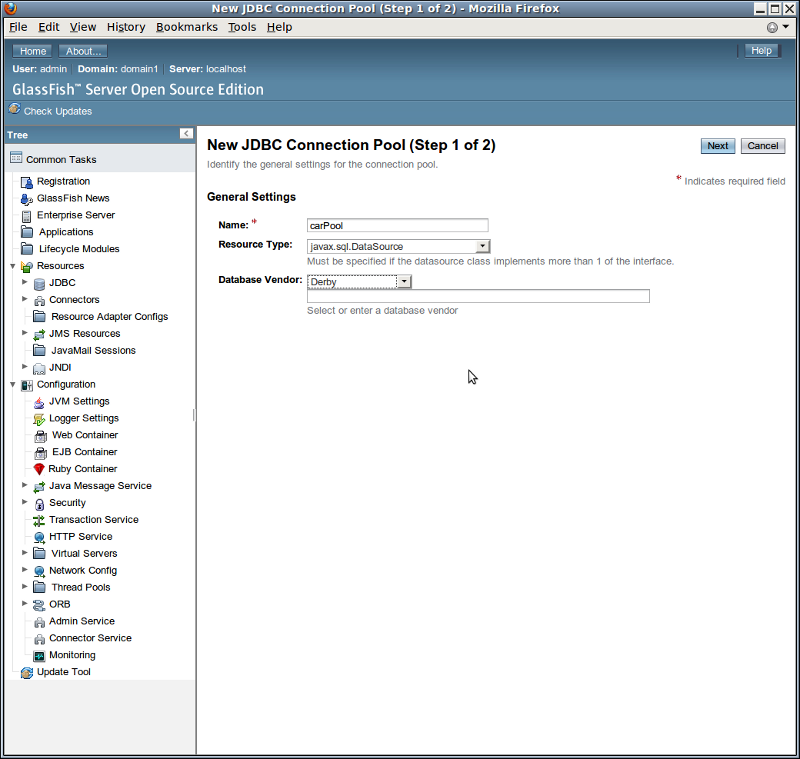Screen dimensions: 800x759
Task: Click the JDBC database icon
Action: coord(39,284)
